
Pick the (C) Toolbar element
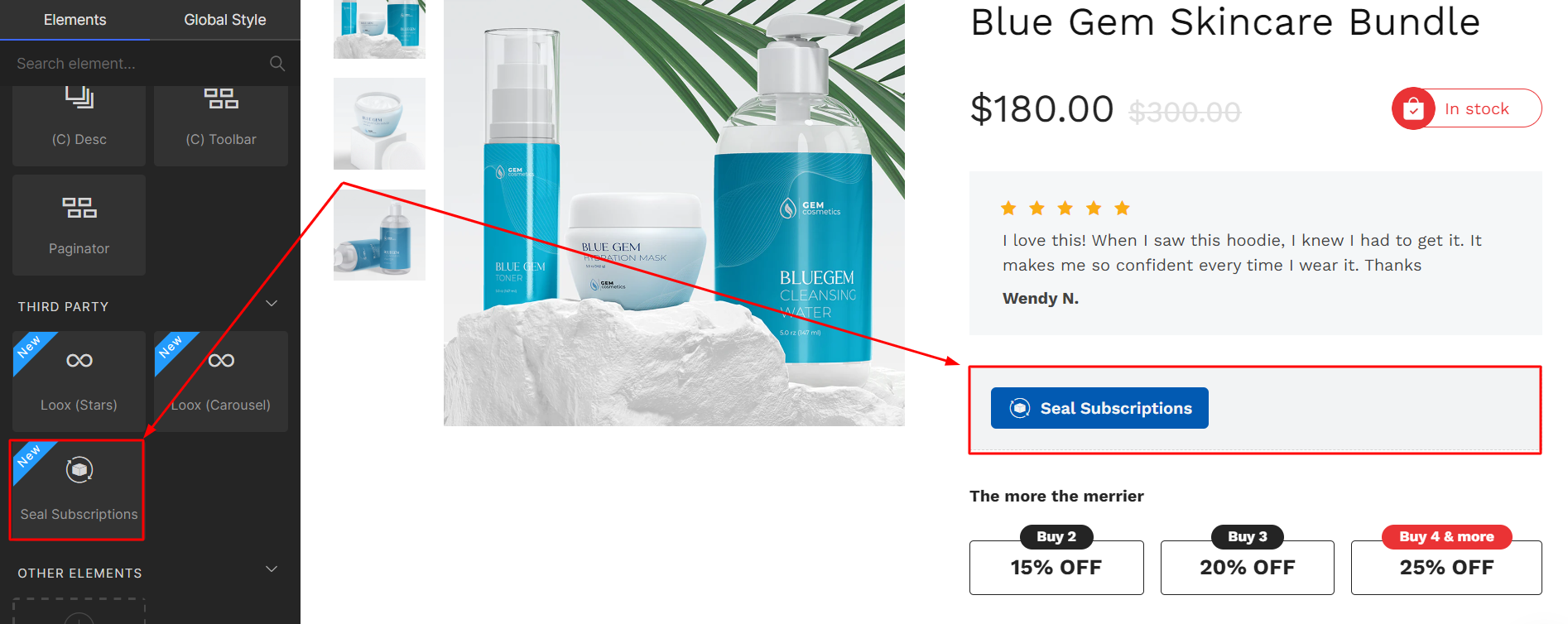(x=221, y=125)
